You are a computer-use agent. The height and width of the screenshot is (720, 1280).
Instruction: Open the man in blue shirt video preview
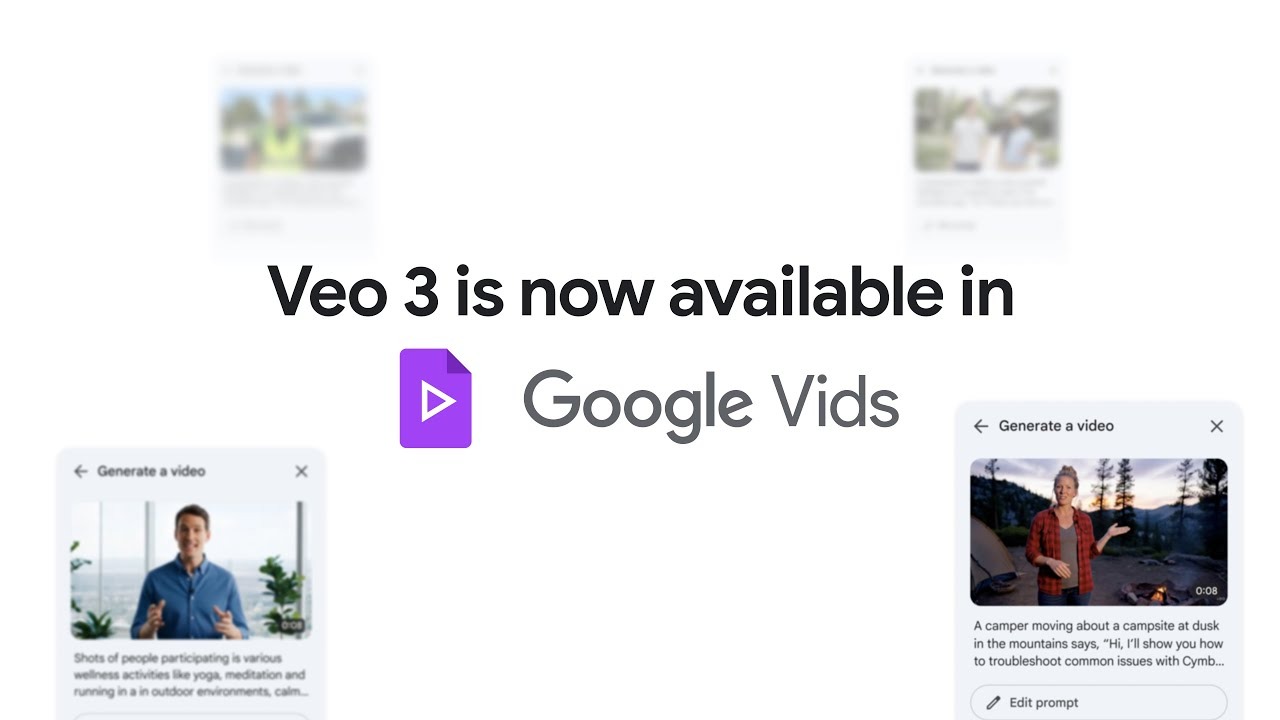click(191, 570)
